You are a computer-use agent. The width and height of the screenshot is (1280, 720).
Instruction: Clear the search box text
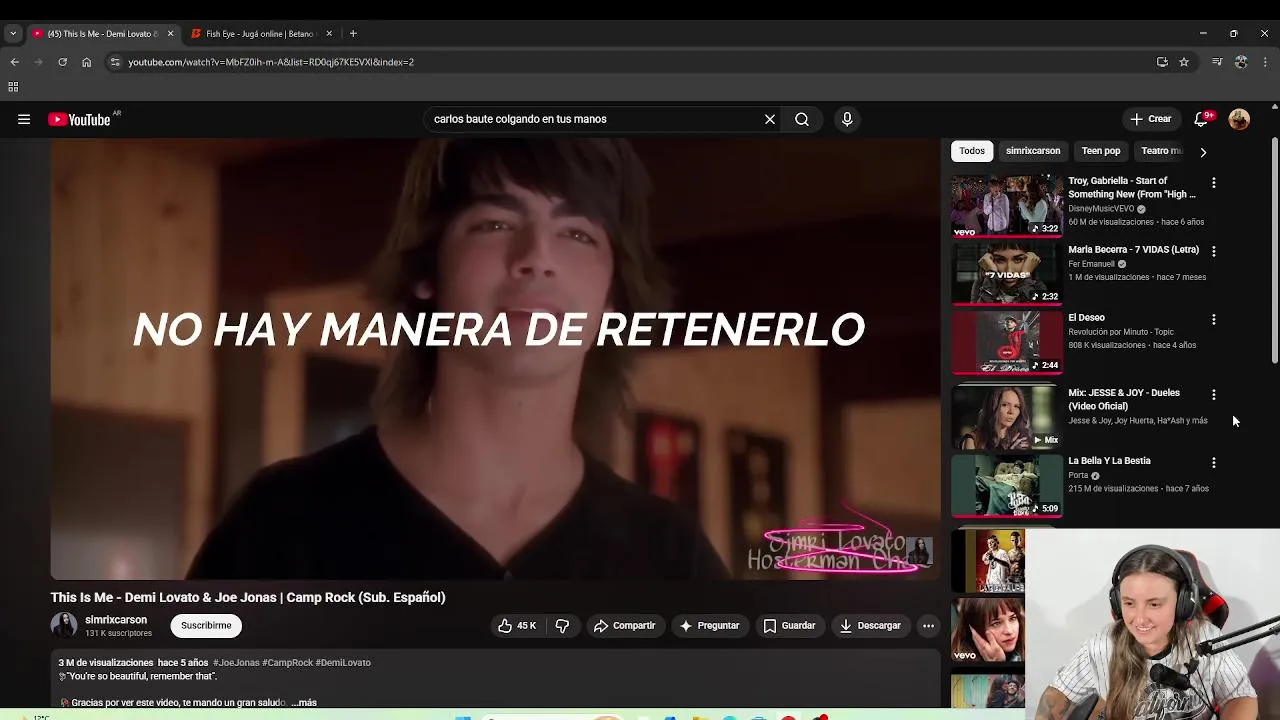tap(770, 119)
